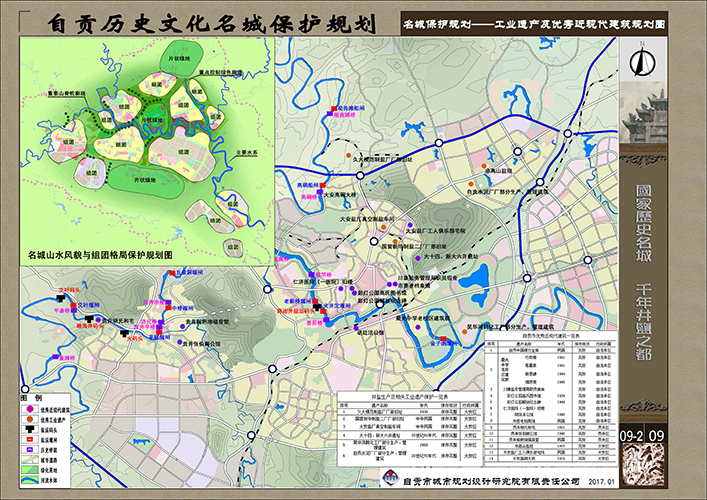Click purple dot at 大安盐厂工人俱乐部
Image resolution: width=707 pixels, height=500 pixels.
[x=410, y=225]
